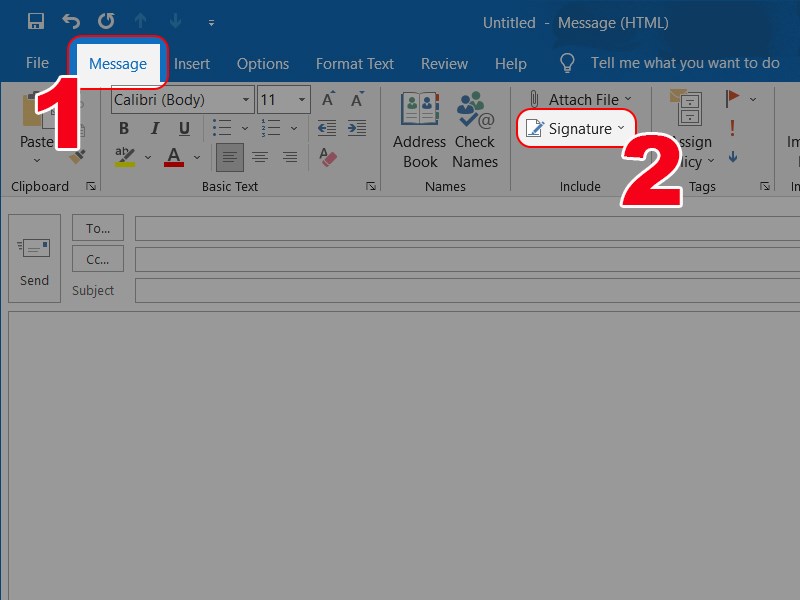The width and height of the screenshot is (800, 600).
Task: Click the To... button
Action: (x=98, y=228)
